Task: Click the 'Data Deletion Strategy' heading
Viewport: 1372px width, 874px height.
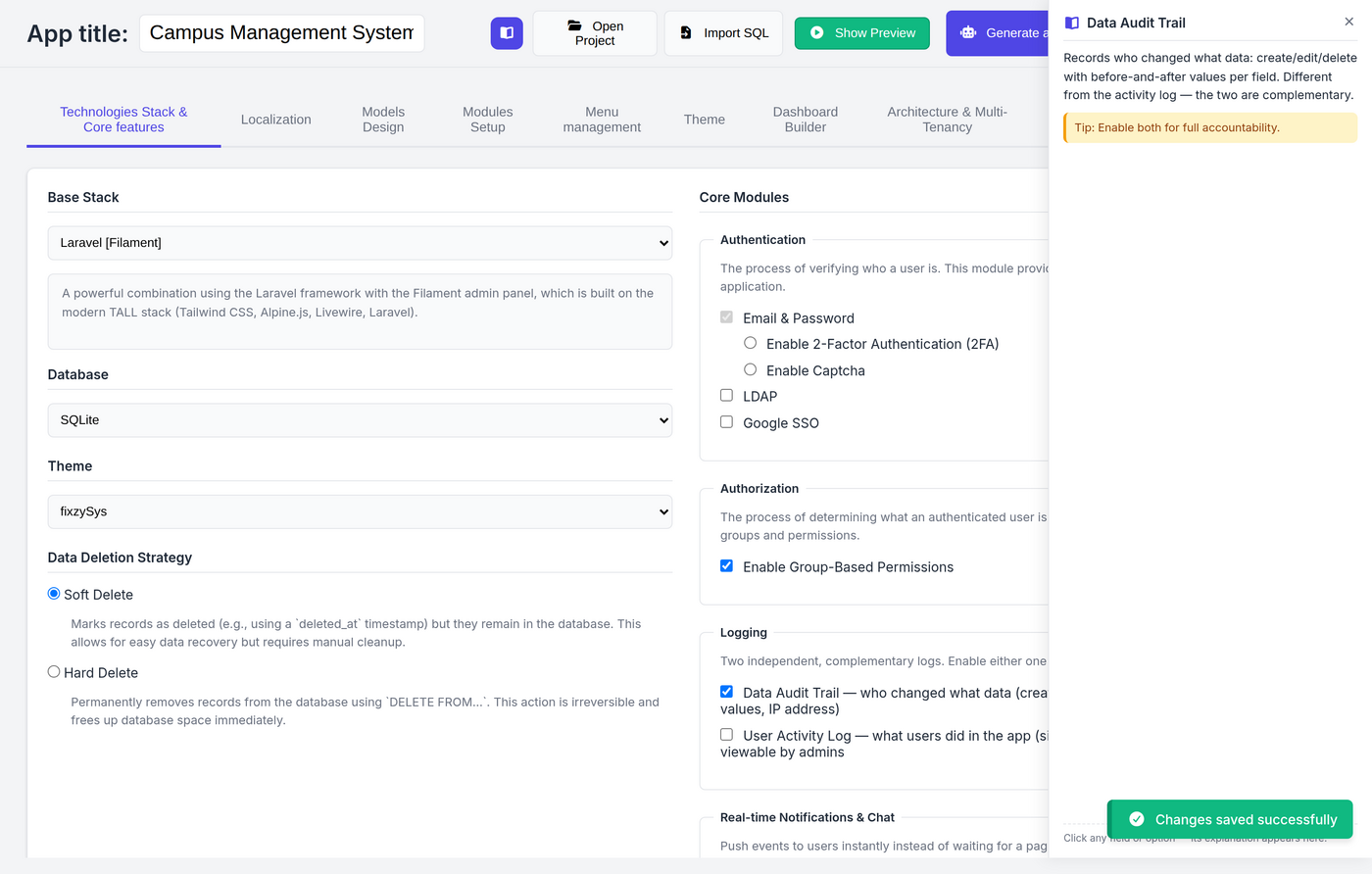Action: tap(120, 558)
